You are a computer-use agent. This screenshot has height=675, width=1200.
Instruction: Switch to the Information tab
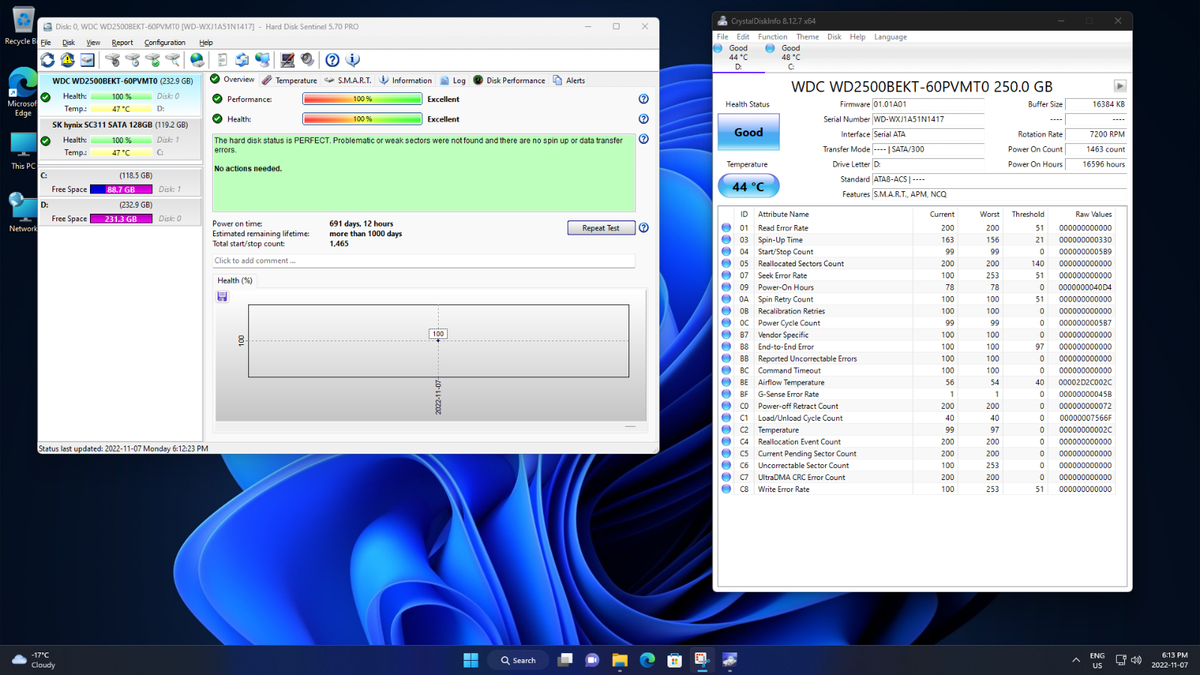[405, 80]
